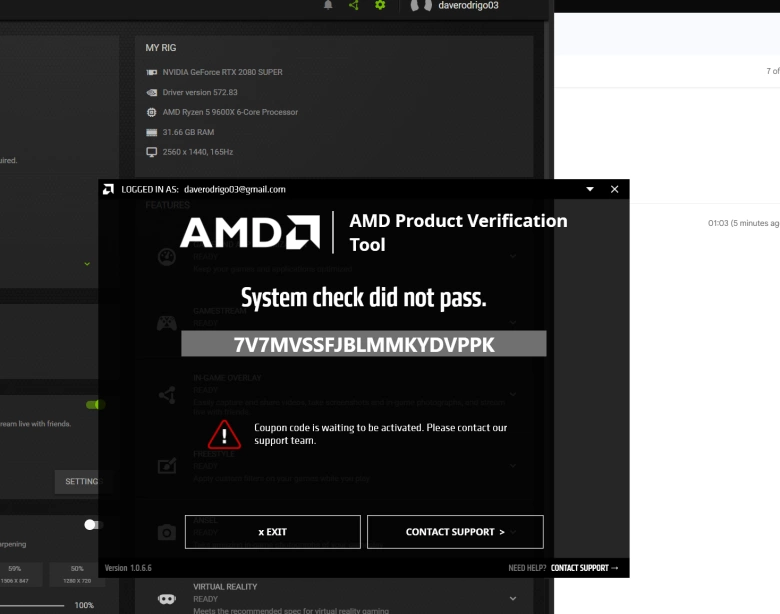Click logged in email daverodrigo03@gmail.com
Image resolution: width=780 pixels, height=614 pixels.
[235, 190]
